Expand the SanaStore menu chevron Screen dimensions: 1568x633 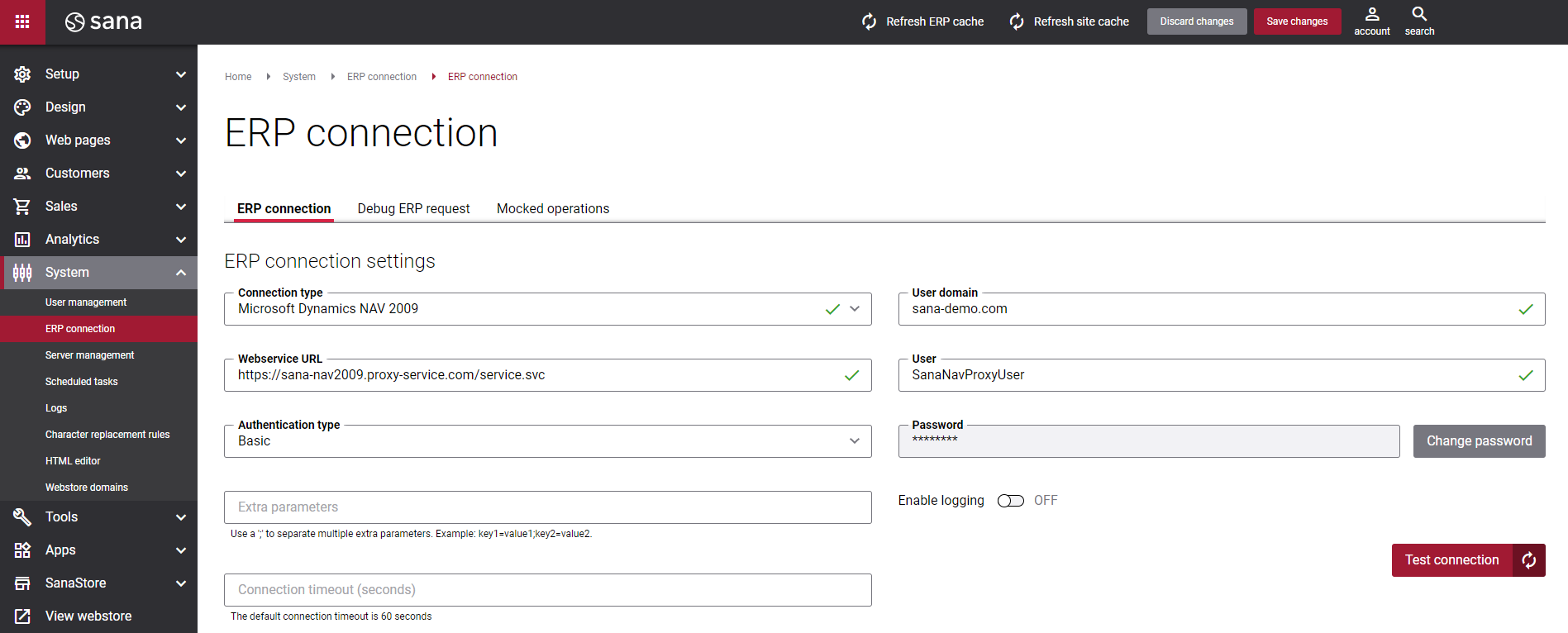[x=181, y=583]
